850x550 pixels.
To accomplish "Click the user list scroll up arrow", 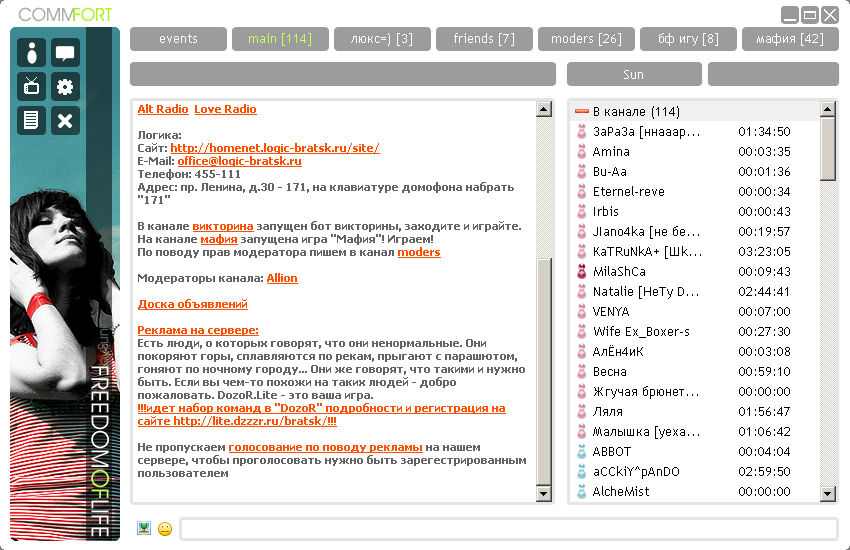I will pyautogui.click(x=828, y=108).
